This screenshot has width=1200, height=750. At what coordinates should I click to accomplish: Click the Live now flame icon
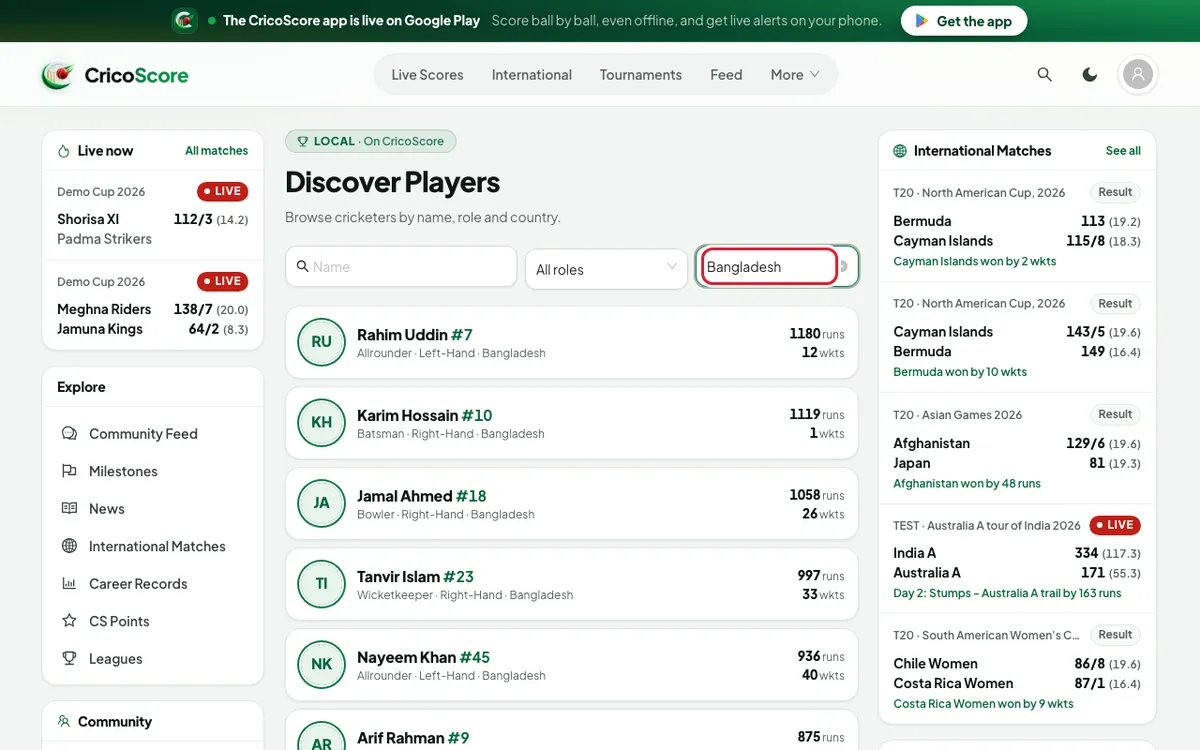(x=64, y=151)
